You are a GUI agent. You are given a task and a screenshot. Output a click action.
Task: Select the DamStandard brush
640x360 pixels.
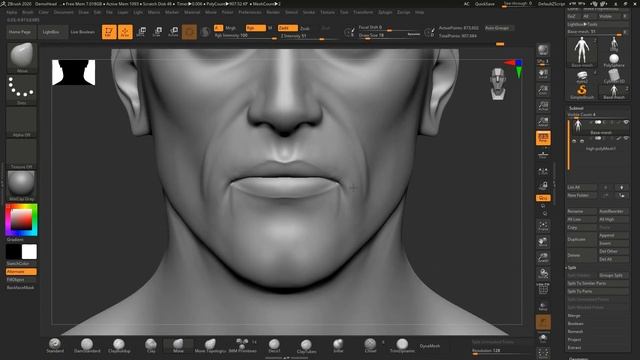87,345
